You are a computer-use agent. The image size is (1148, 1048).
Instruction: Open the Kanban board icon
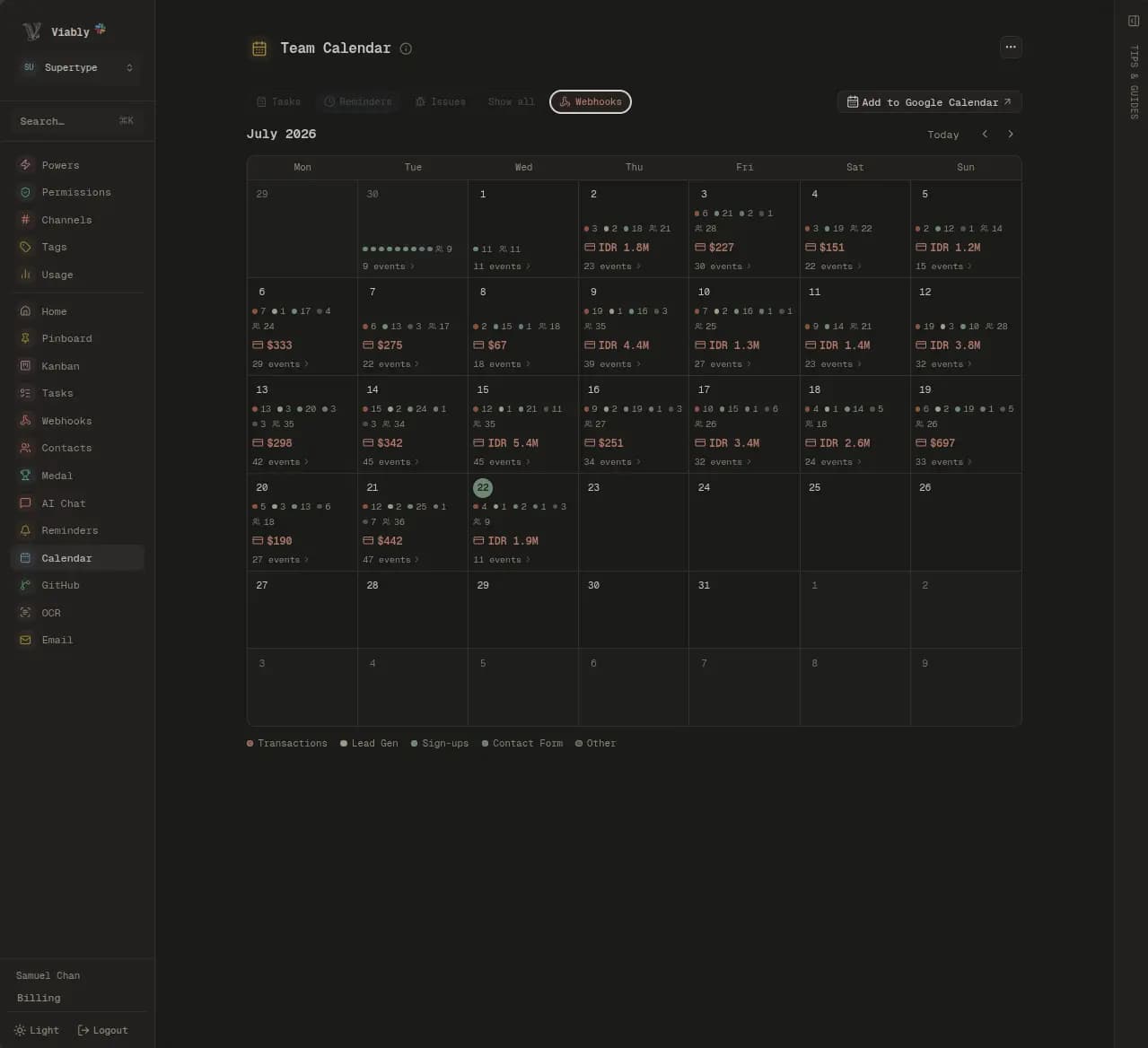(25, 366)
